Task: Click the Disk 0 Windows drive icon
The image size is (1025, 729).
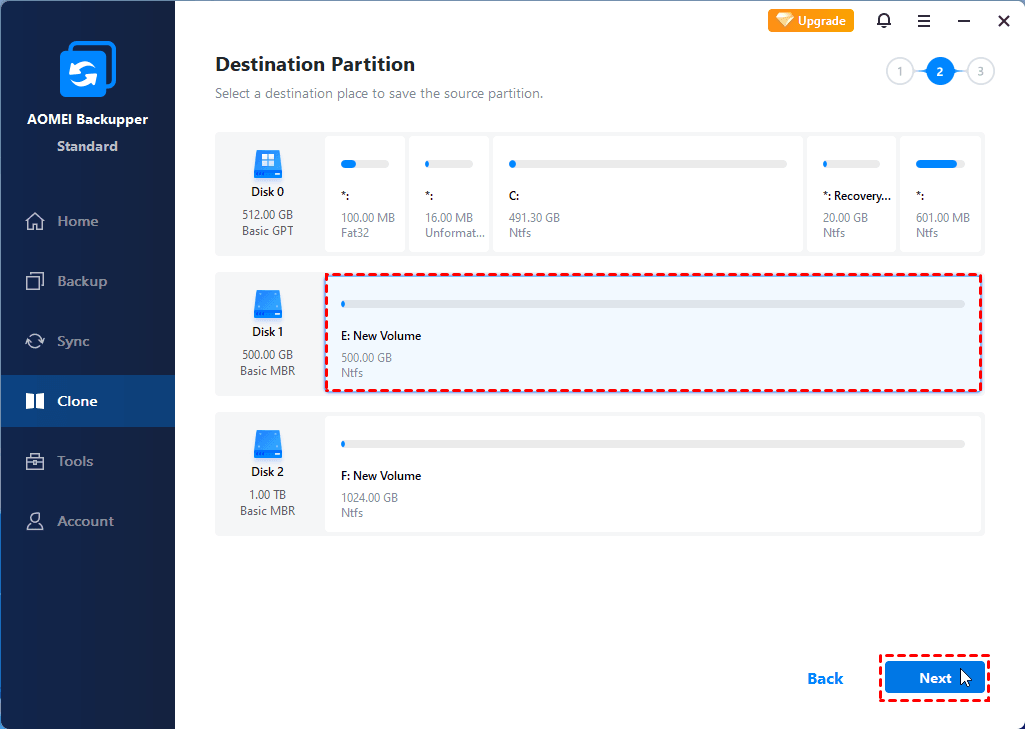Action: 267,164
